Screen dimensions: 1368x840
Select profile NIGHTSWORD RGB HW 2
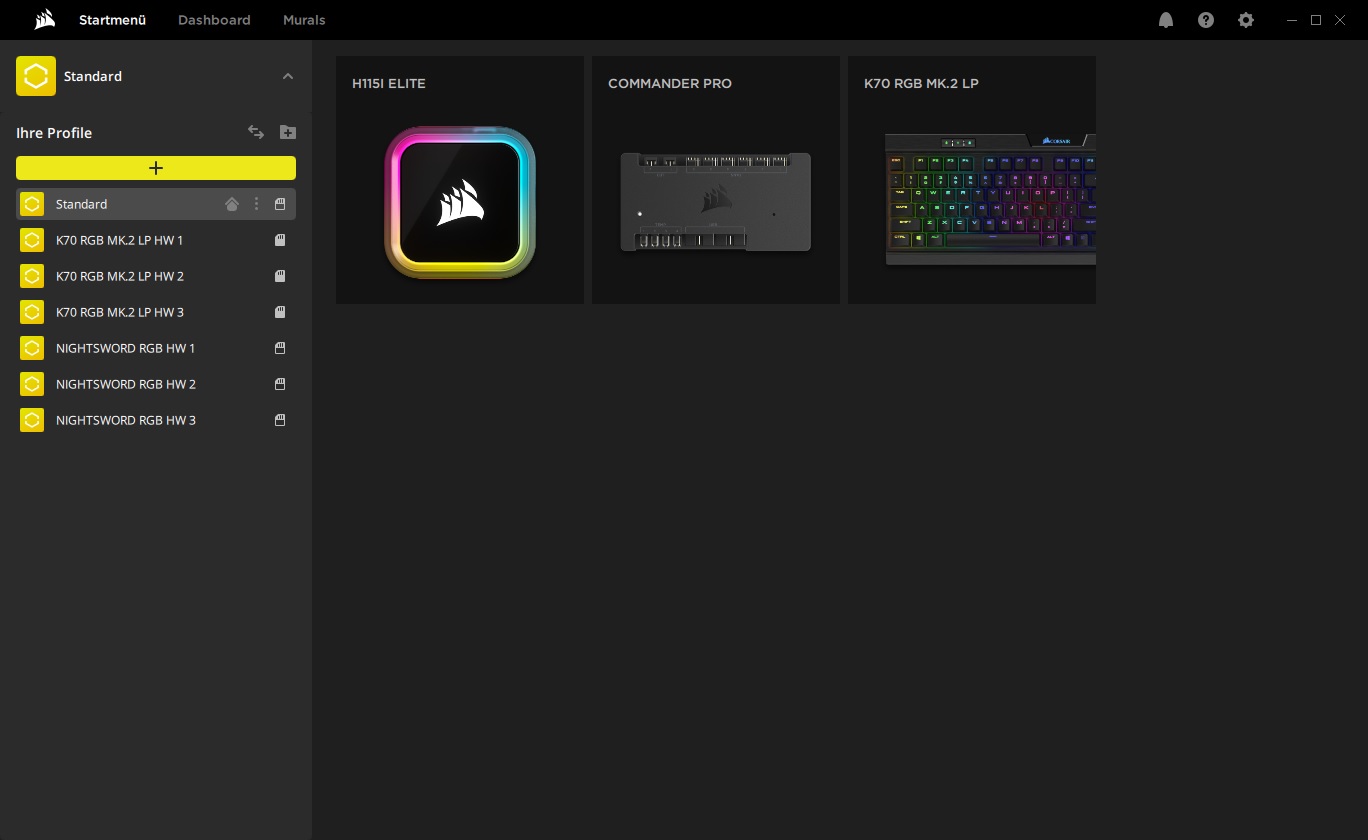coord(156,384)
